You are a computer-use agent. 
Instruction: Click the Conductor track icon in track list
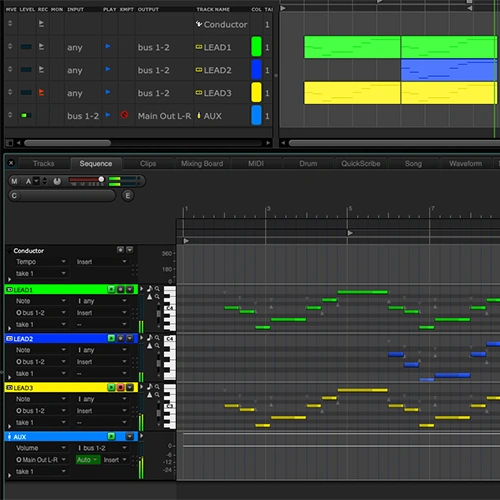(199, 24)
